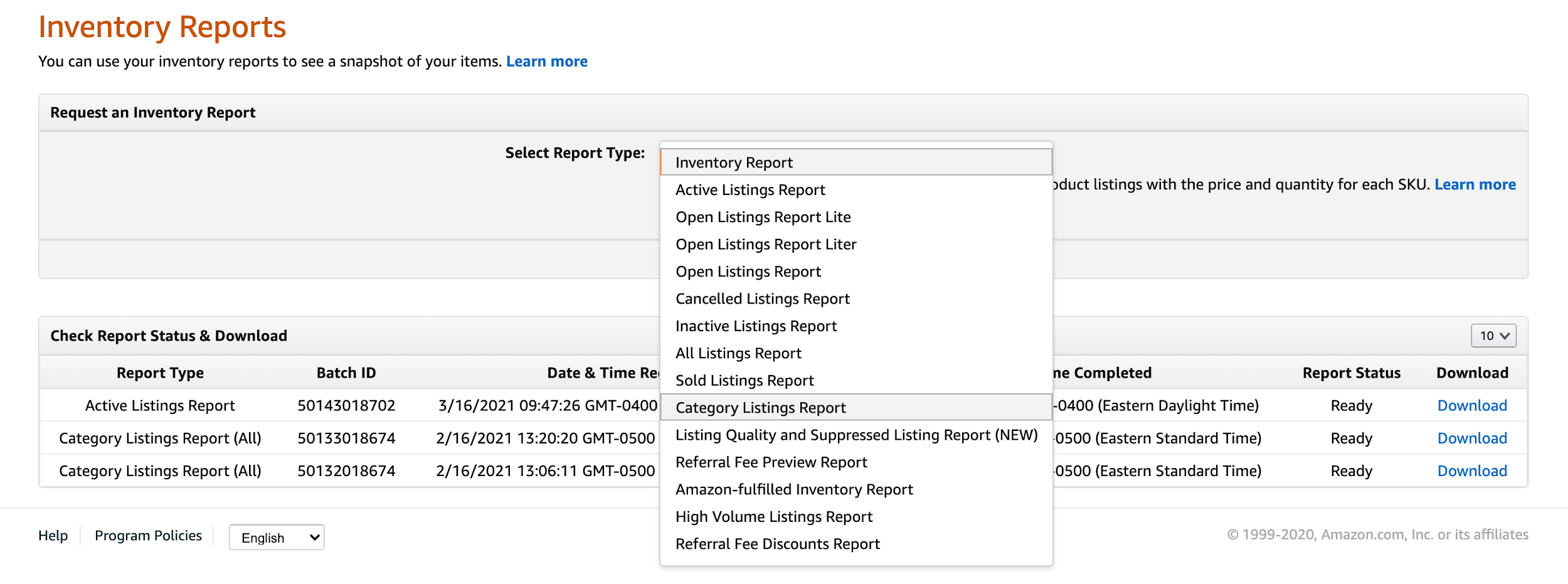
Task: Select Inactive Listings Report in list
Action: click(x=756, y=326)
